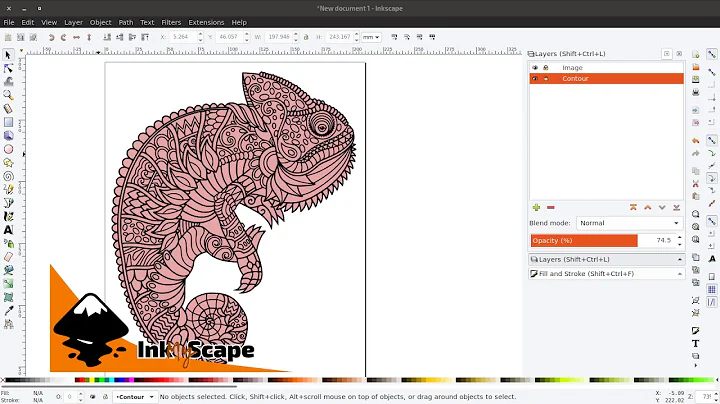Flip selection horizontally
This screenshot has height=404, width=720.
[x=76, y=37]
